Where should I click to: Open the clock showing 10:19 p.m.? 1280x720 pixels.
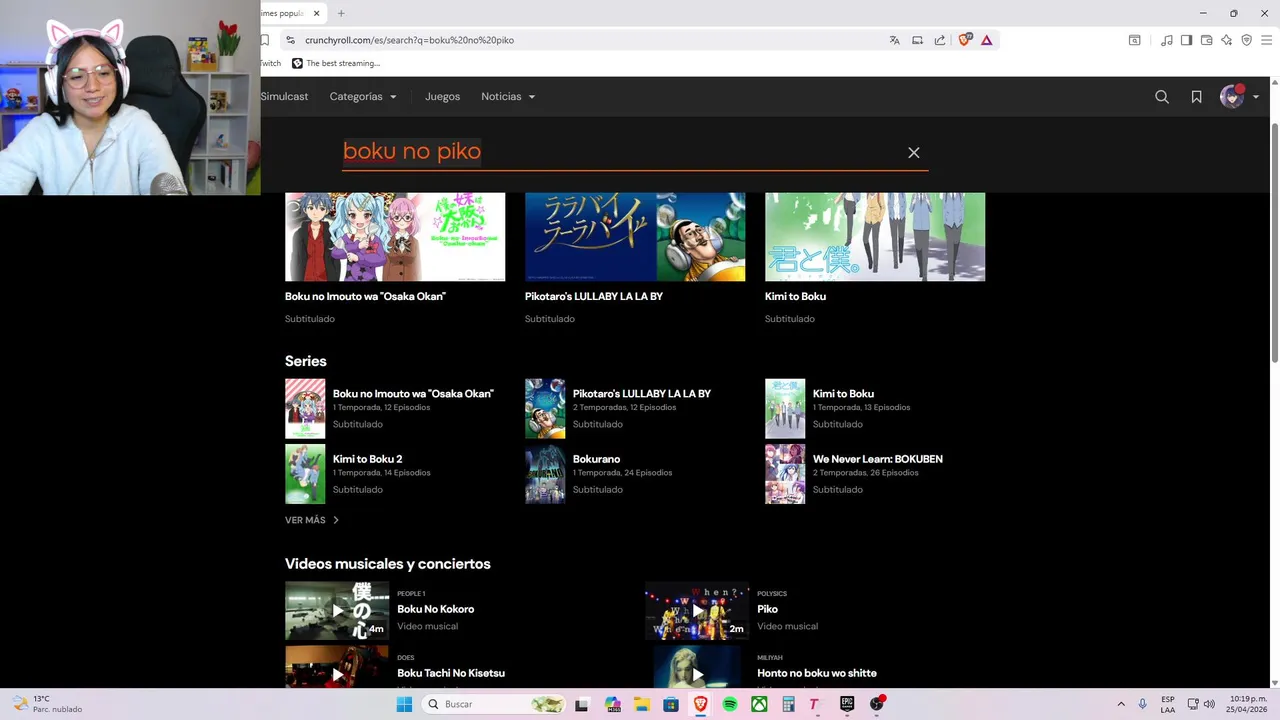1248,704
